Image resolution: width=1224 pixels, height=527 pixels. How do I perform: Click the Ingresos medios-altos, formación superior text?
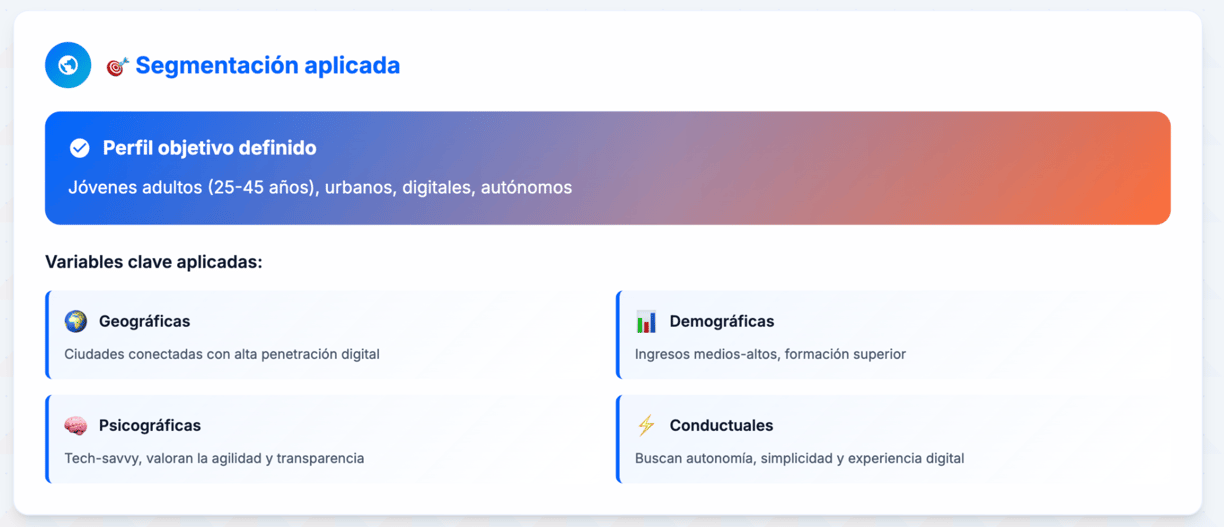tap(770, 354)
